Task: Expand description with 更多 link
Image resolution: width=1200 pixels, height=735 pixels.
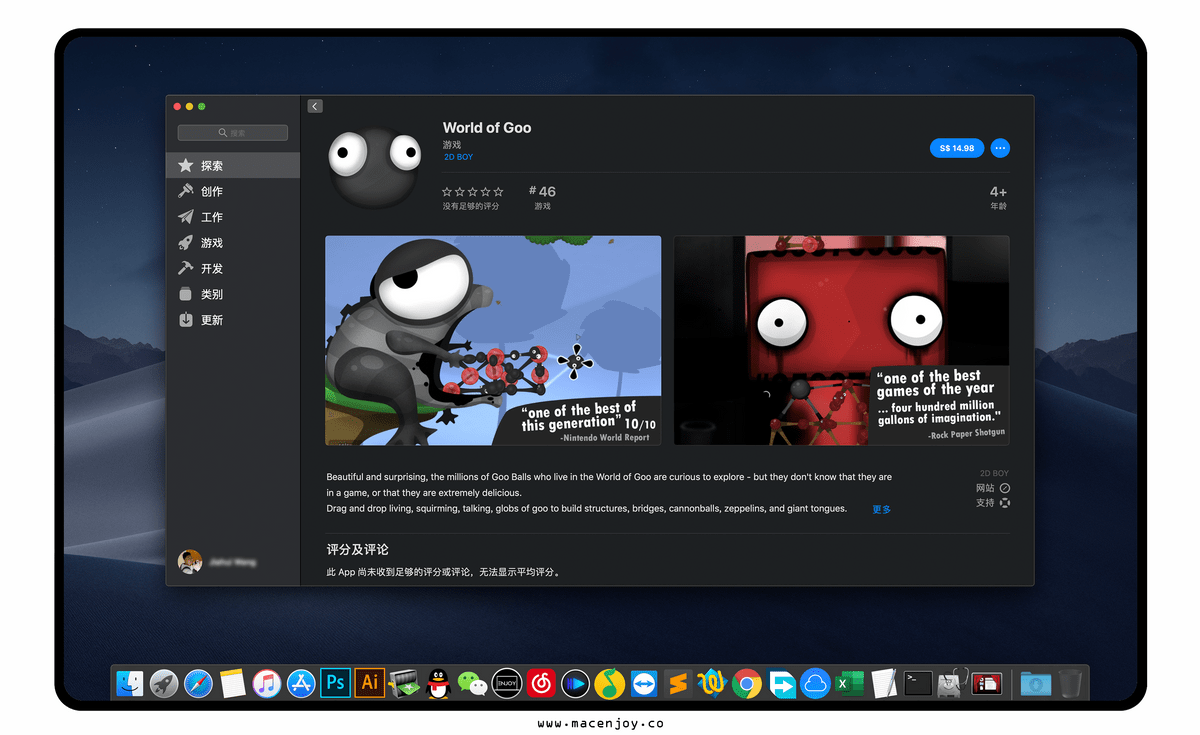Action: click(x=881, y=509)
